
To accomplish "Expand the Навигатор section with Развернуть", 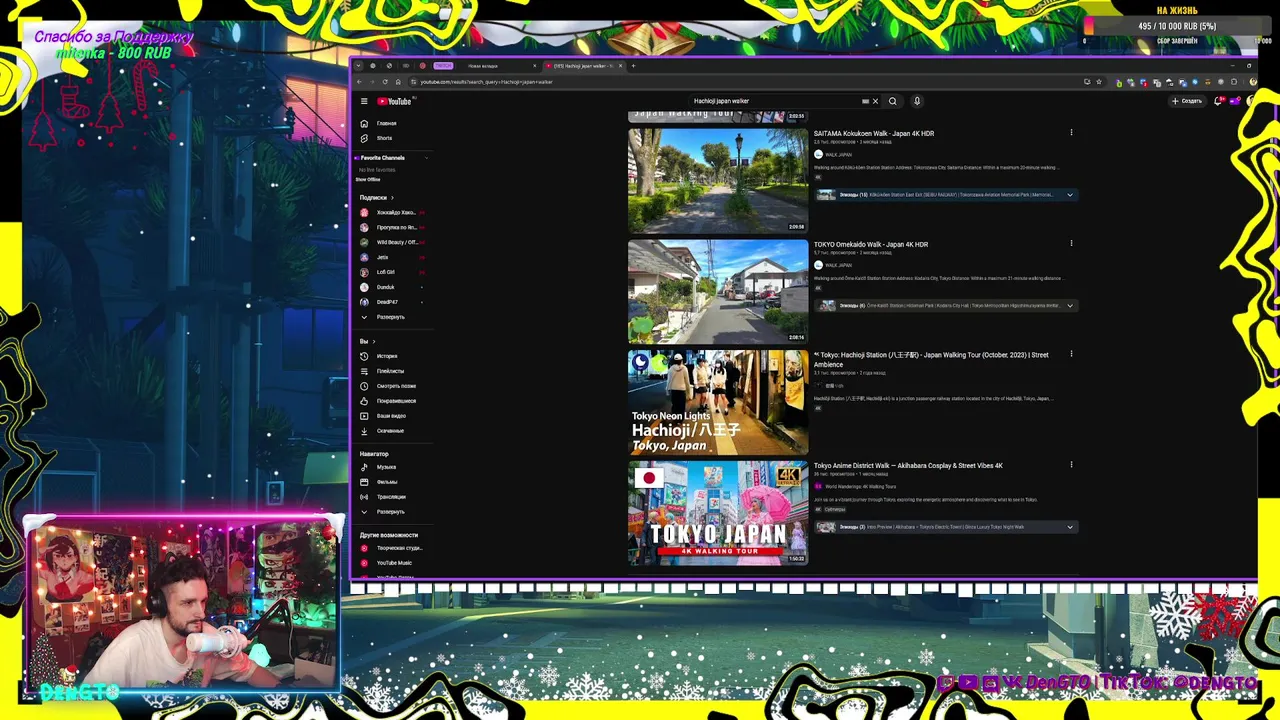I will click(x=390, y=512).
